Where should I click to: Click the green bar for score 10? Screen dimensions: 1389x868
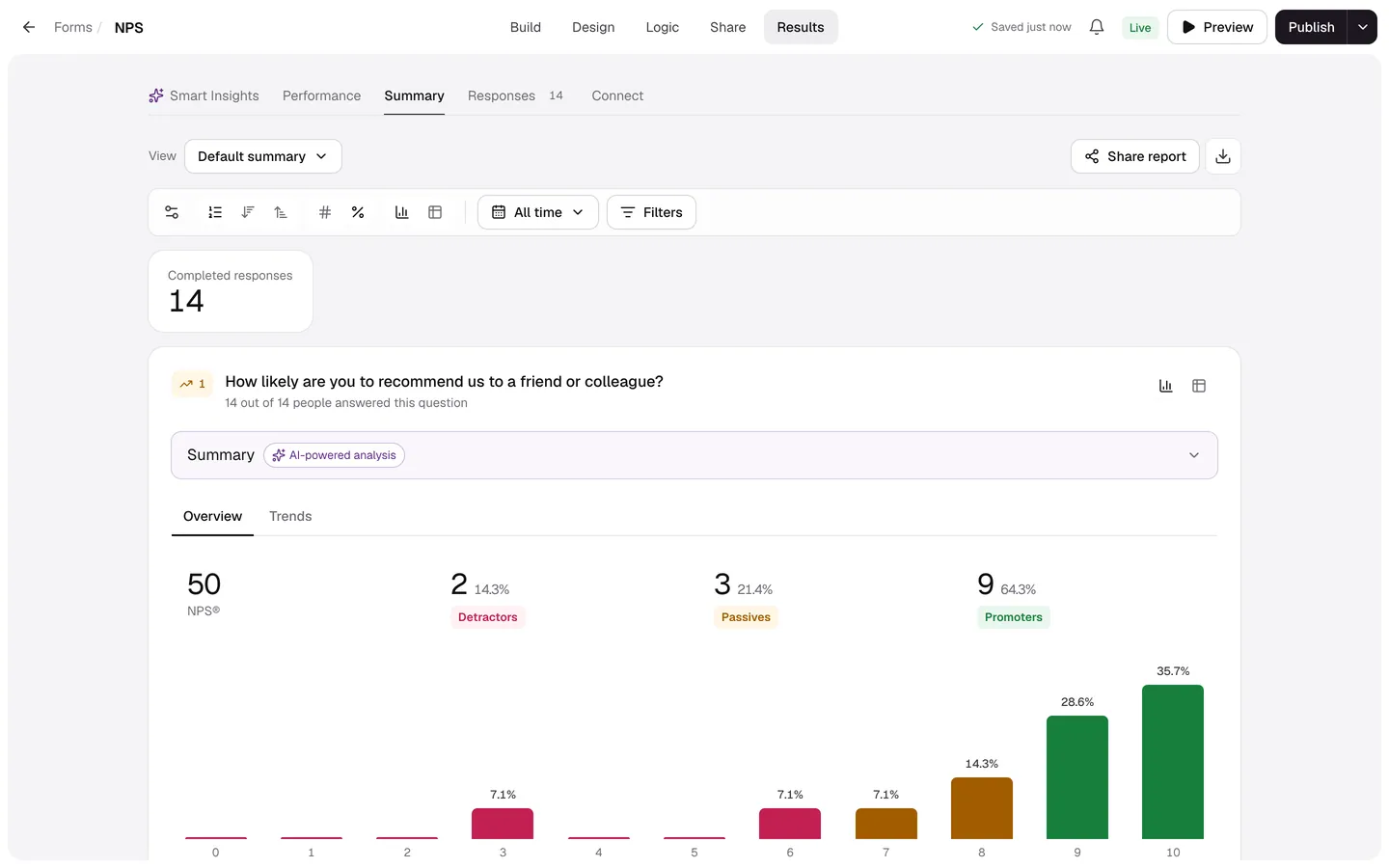pos(1173,762)
